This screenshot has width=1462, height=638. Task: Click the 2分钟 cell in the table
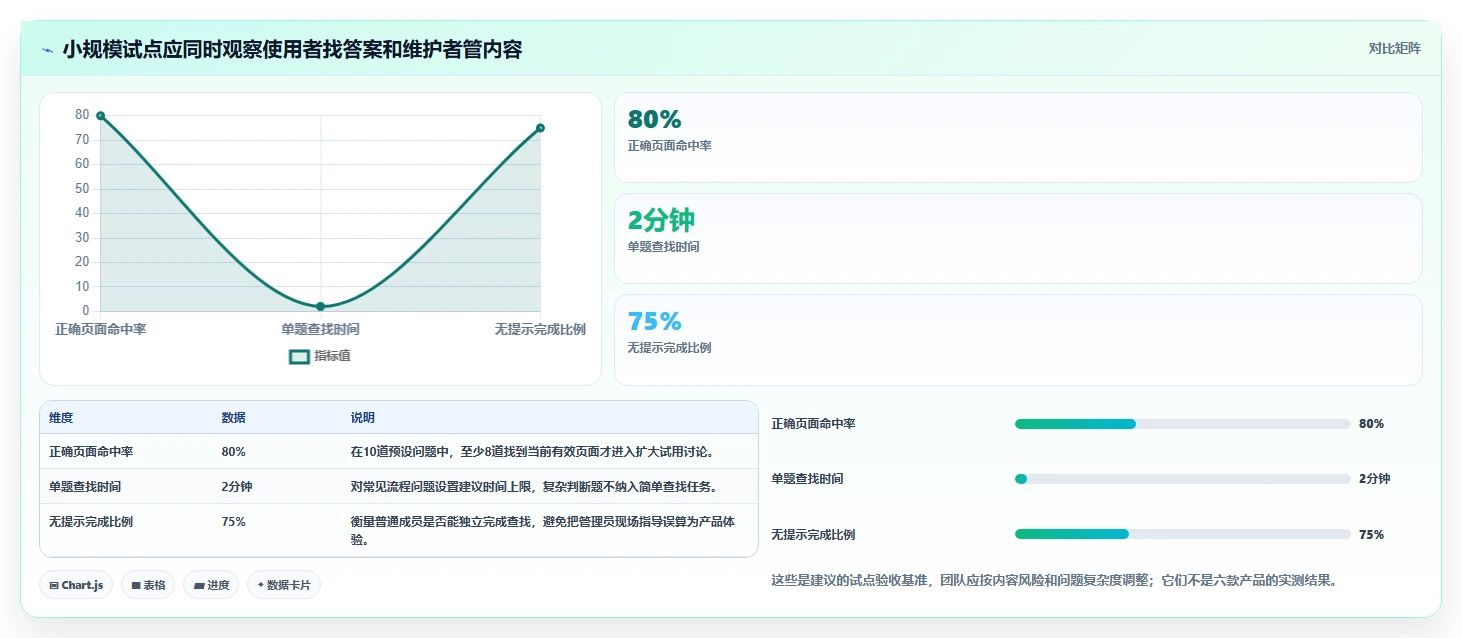tap(236, 487)
